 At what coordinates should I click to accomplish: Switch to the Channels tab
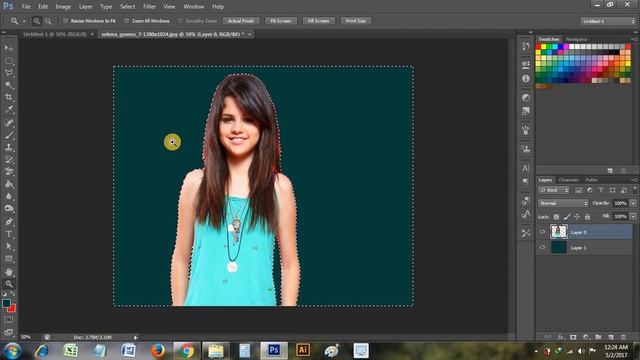point(568,180)
